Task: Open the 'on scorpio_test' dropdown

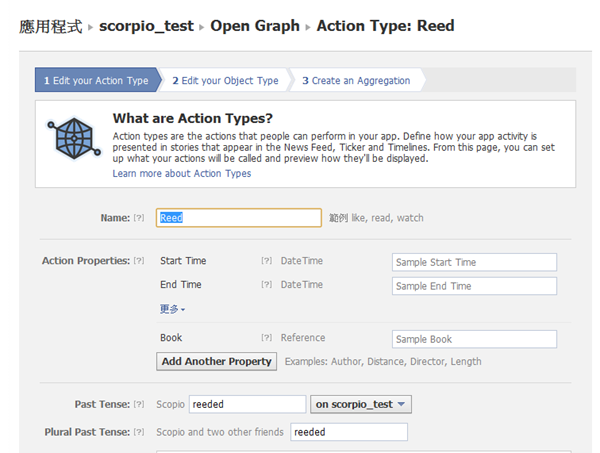Action: coord(361,404)
